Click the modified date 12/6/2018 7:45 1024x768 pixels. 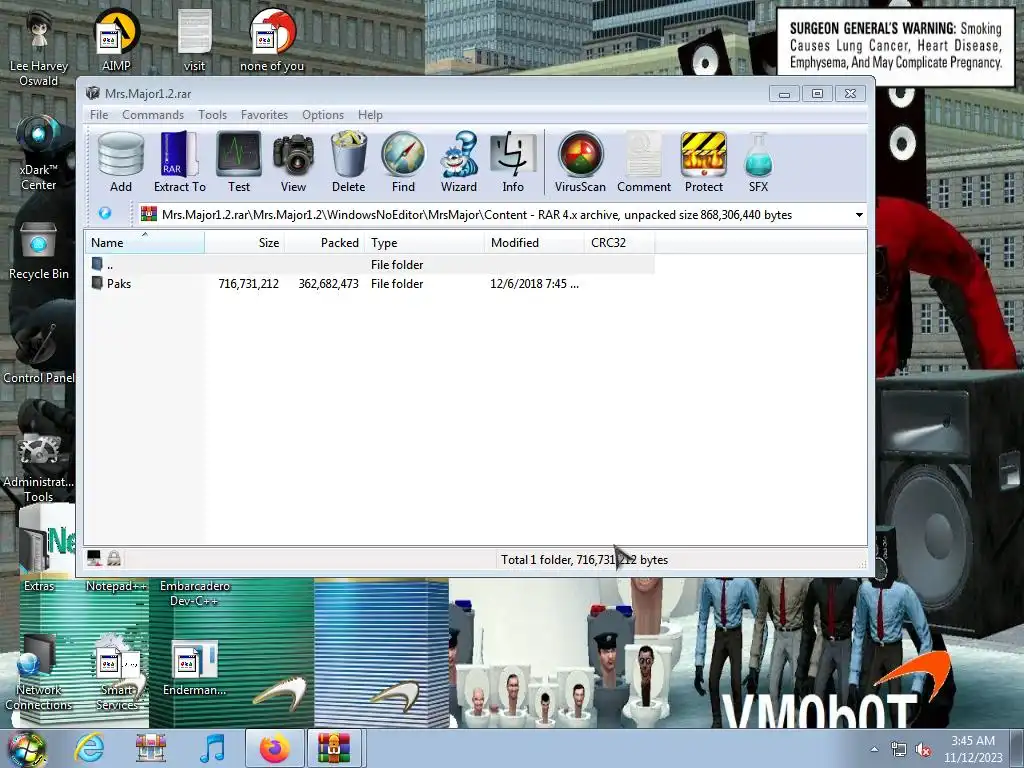pyautogui.click(x=534, y=283)
